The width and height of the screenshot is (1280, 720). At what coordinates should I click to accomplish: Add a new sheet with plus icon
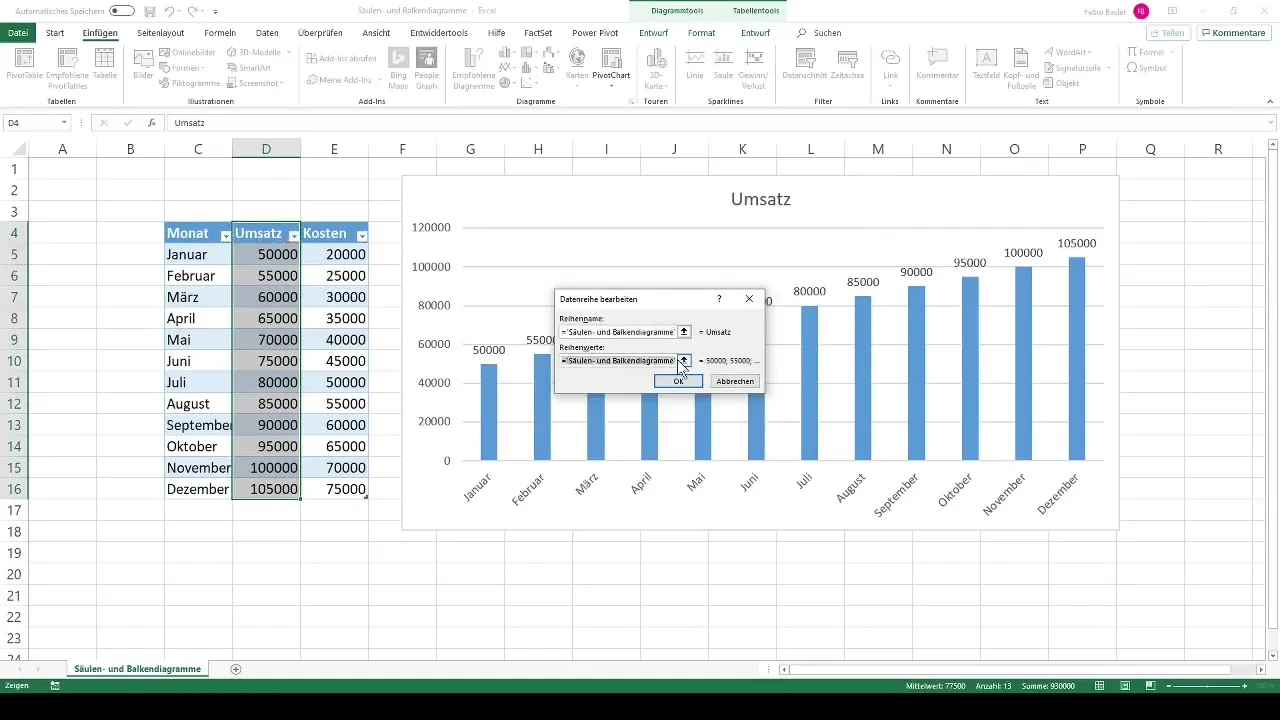pos(236,668)
